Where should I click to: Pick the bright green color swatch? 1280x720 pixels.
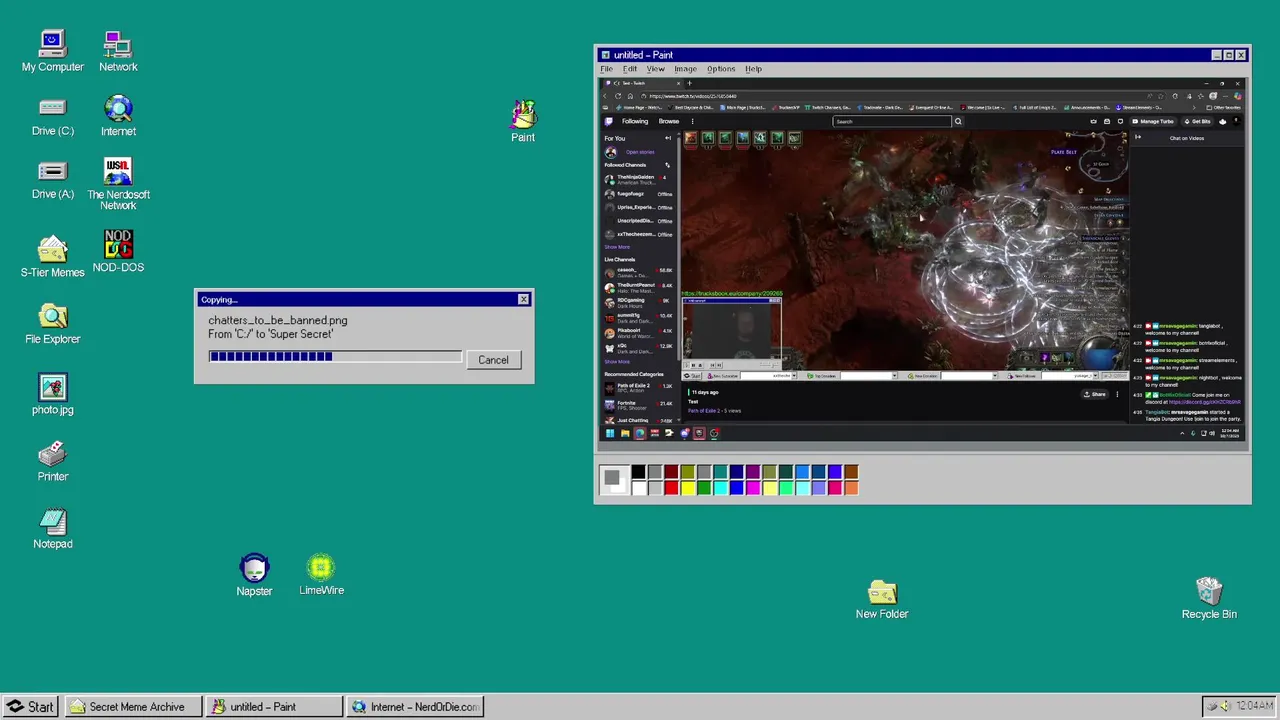[x=704, y=488]
